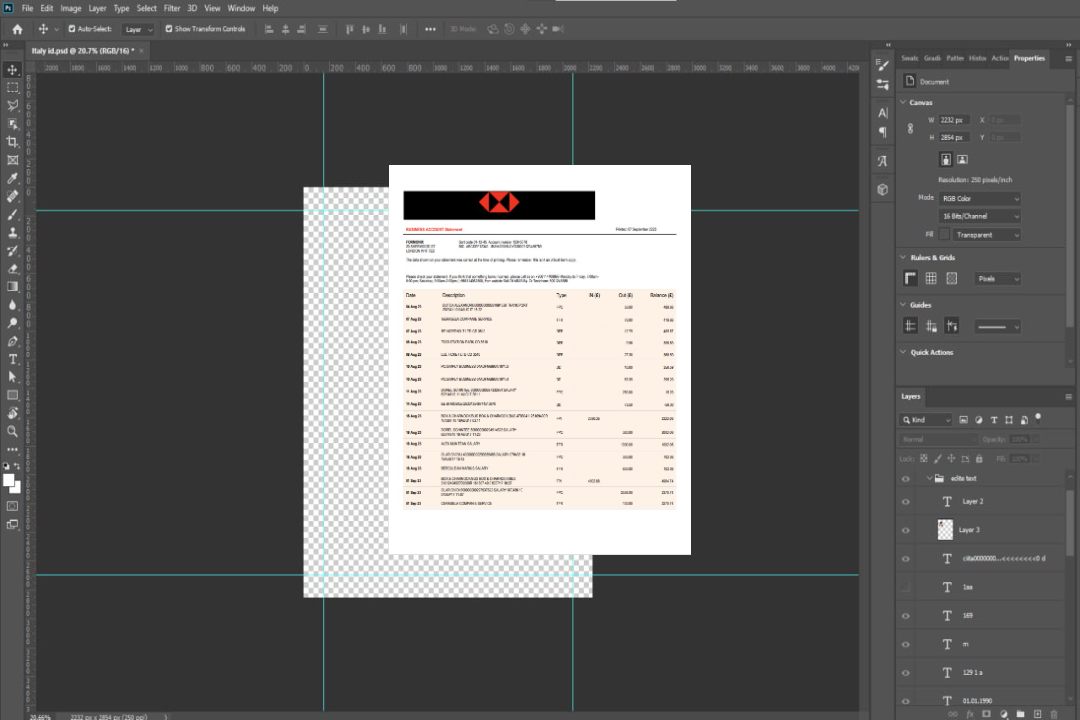Select the Rectangular Marquee tool
1080x720 pixels.
tap(13, 87)
